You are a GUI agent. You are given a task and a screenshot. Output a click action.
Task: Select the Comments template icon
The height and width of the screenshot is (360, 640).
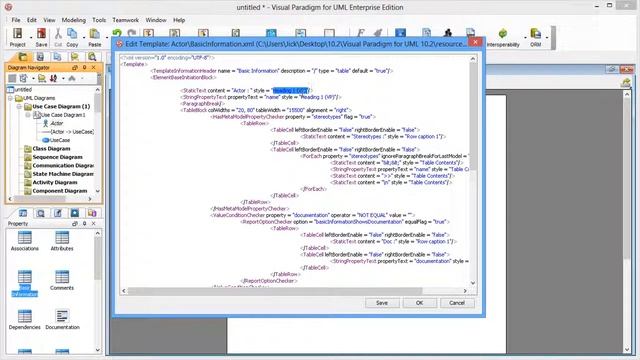pos(62,280)
